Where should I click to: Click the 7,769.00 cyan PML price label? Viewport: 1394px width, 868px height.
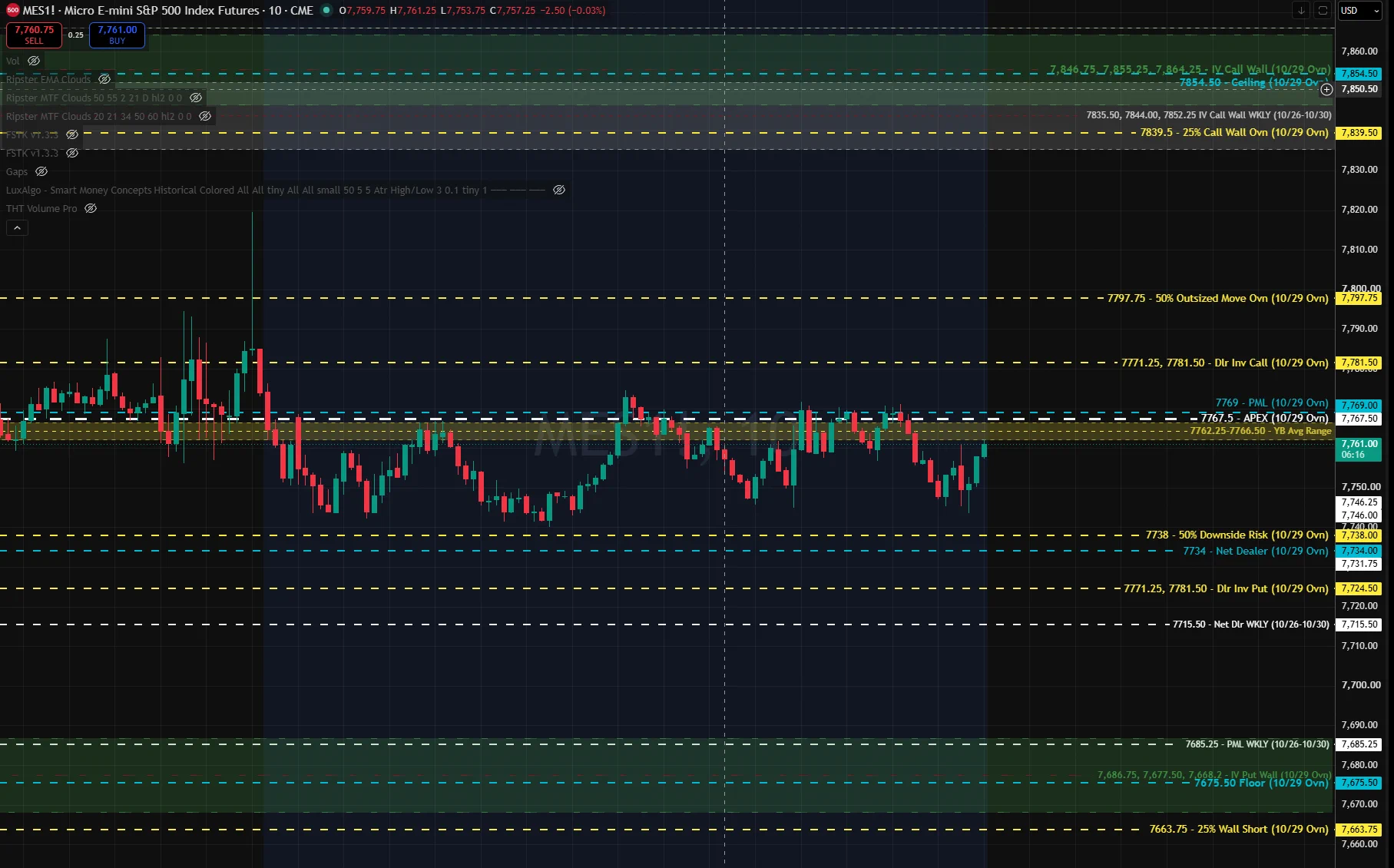pos(1359,405)
